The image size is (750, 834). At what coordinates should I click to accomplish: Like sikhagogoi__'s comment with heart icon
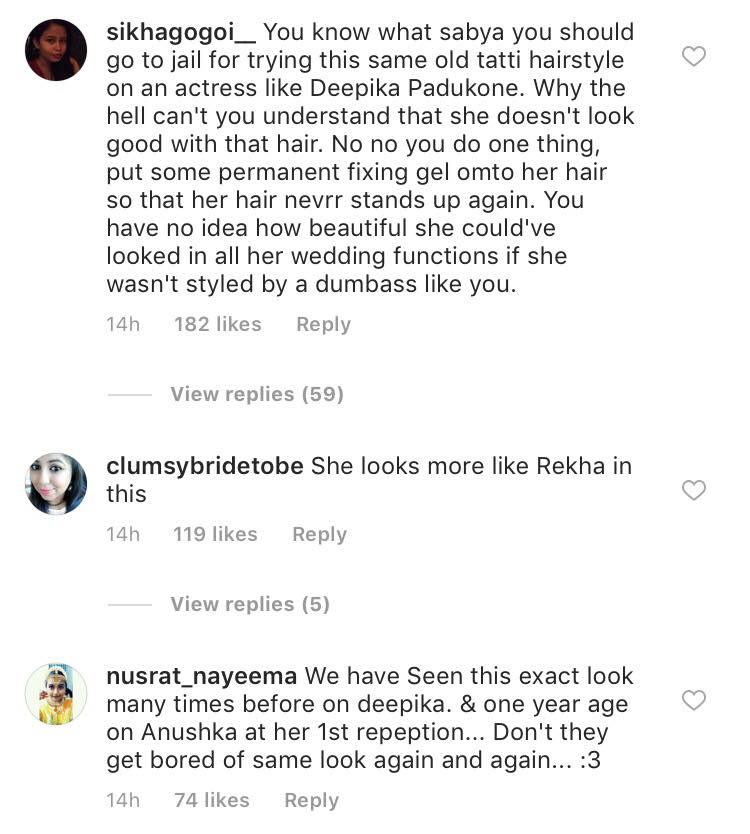click(x=693, y=57)
